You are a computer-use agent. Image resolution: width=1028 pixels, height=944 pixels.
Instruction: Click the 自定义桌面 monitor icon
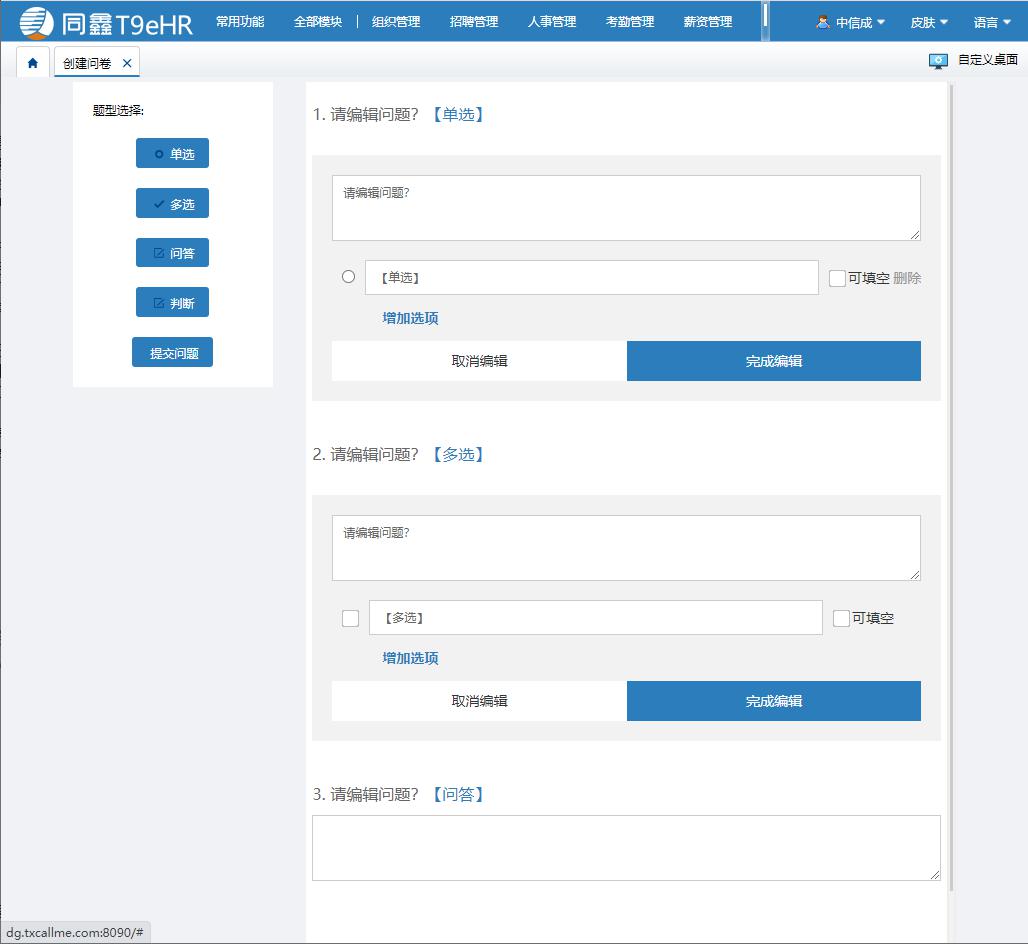pos(937,61)
